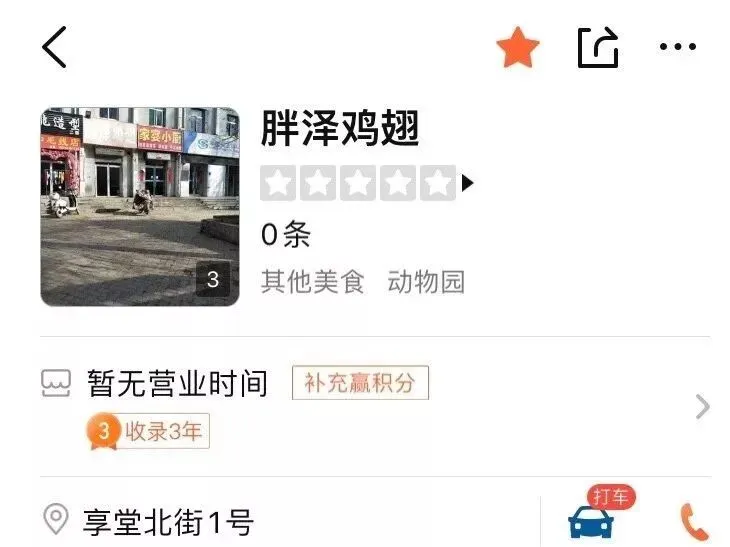Select the fifth rating star
Screen dimensions: 730x547
click(x=438, y=183)
